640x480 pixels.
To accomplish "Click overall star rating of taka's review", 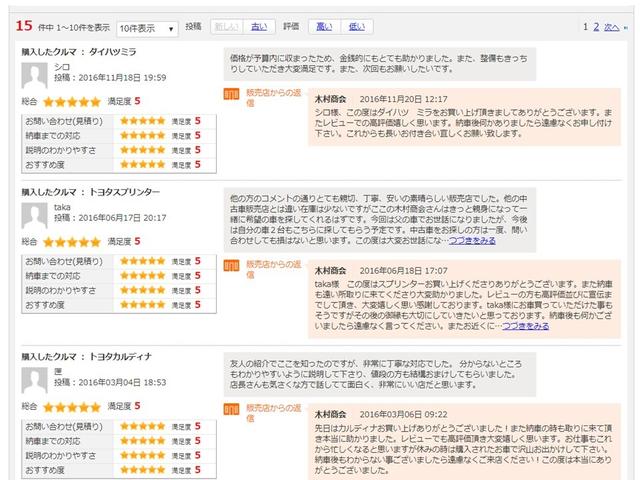I will tap(72, 242).
